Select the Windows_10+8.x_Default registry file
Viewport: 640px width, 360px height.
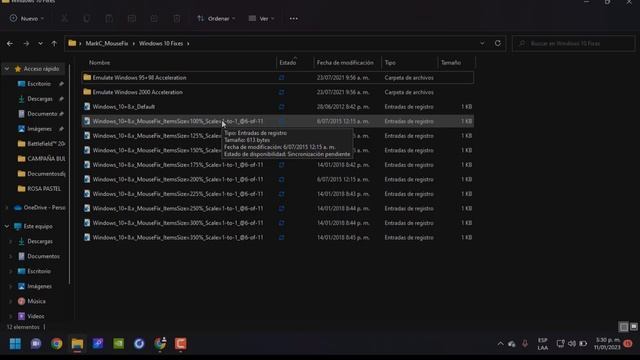(x=278, y=107)
